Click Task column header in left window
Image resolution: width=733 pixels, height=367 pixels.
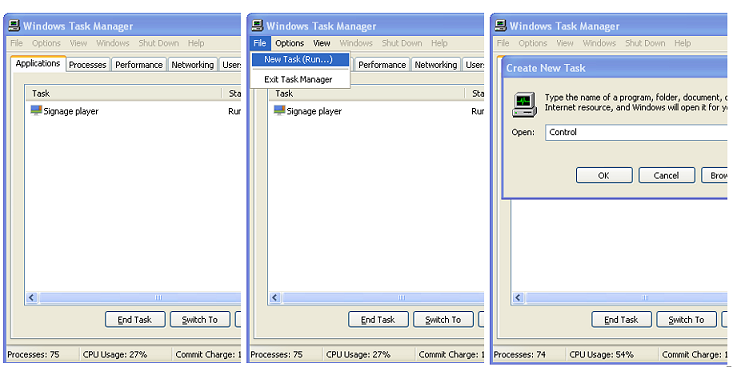(x=123, y=94)
